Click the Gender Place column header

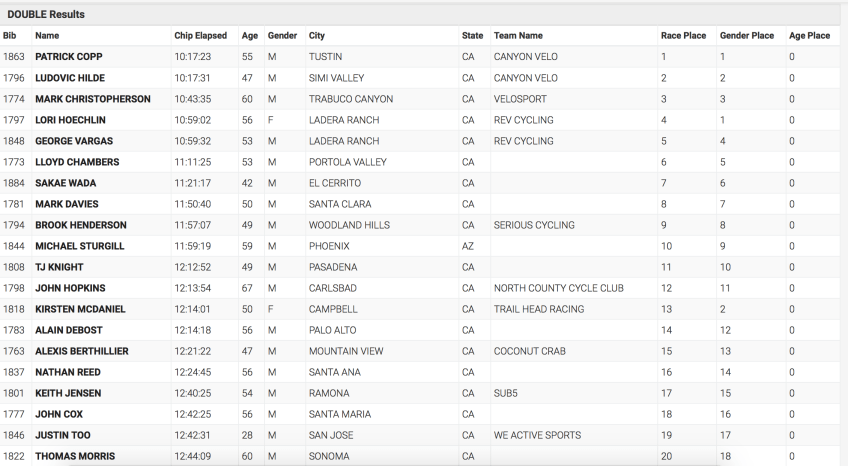tap(746, 36)
